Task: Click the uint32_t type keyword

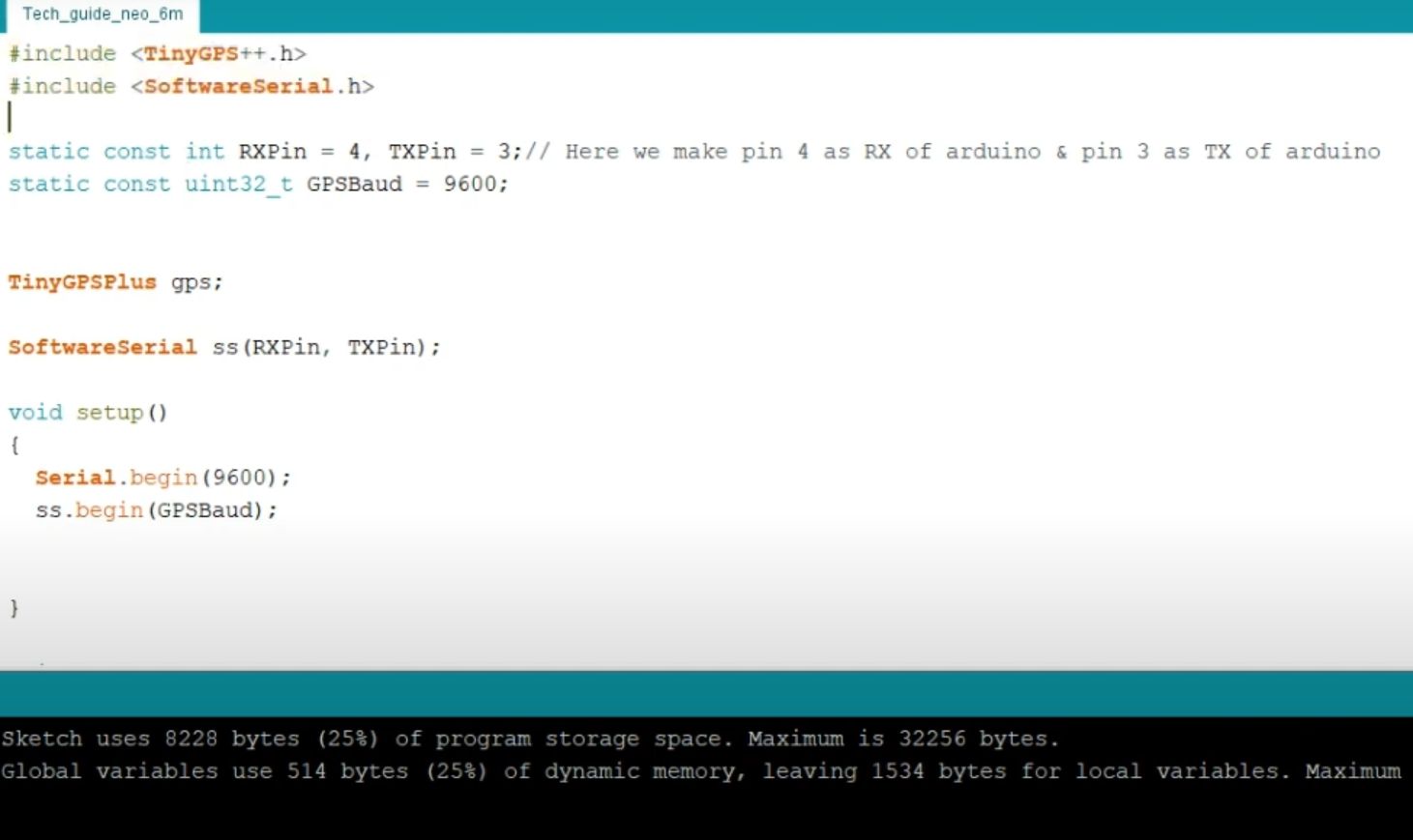Action: pyautogui.click(x=239, y=184)
